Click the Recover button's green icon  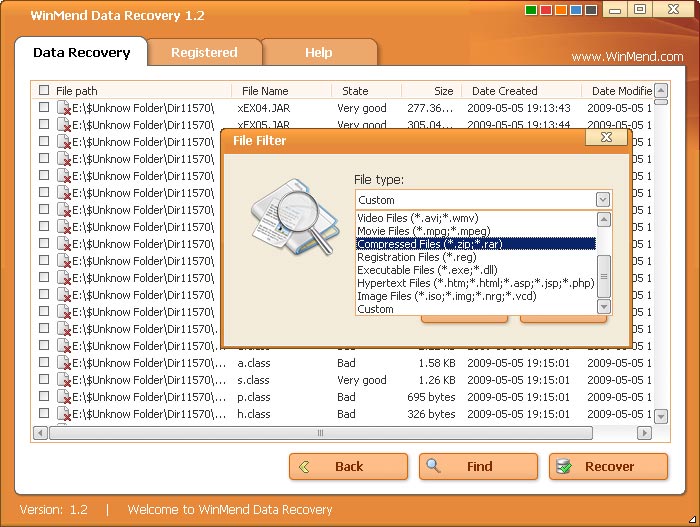(x=564, y=467)
